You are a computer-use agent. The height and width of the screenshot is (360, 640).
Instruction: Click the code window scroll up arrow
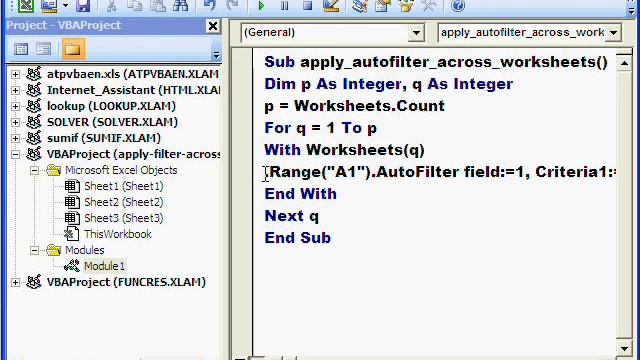(x=624, y=63)
